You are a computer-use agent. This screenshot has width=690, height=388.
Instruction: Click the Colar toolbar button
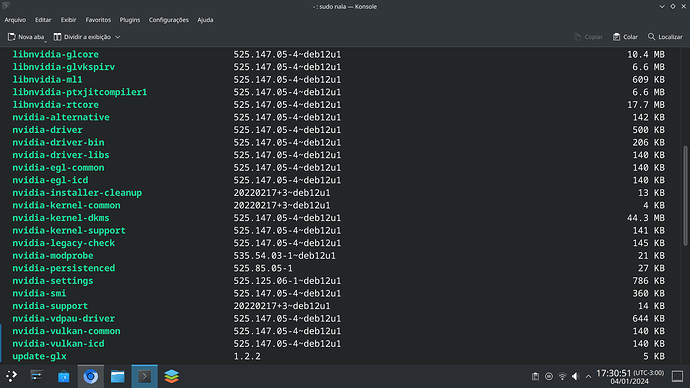(x=625, y=37)
